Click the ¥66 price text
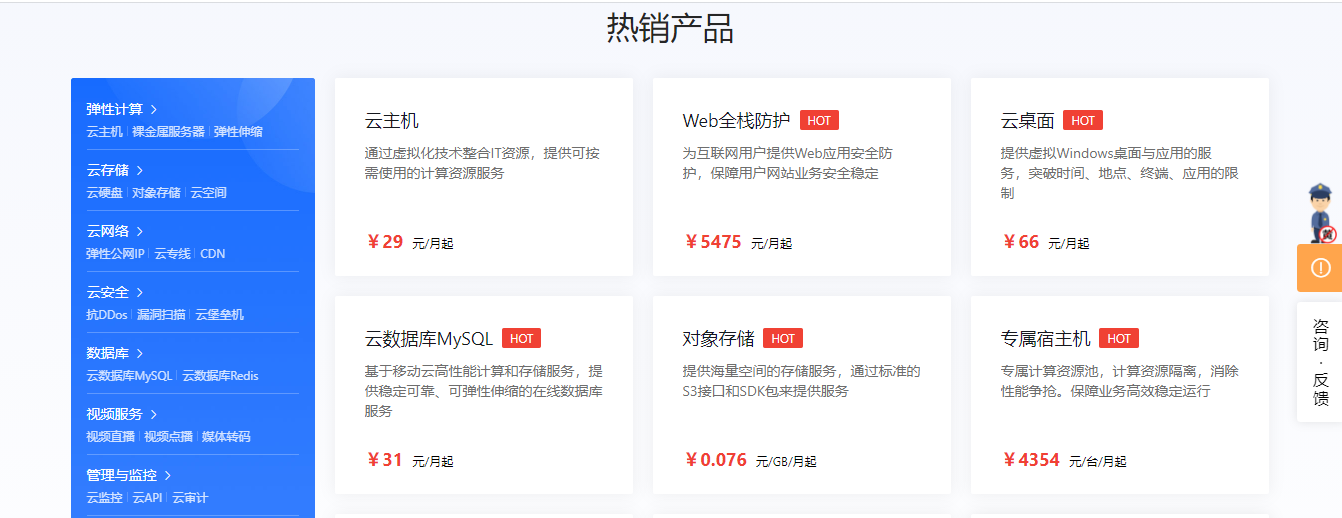Screen dimensions: 1342x518 click(x=1021, y=242)
